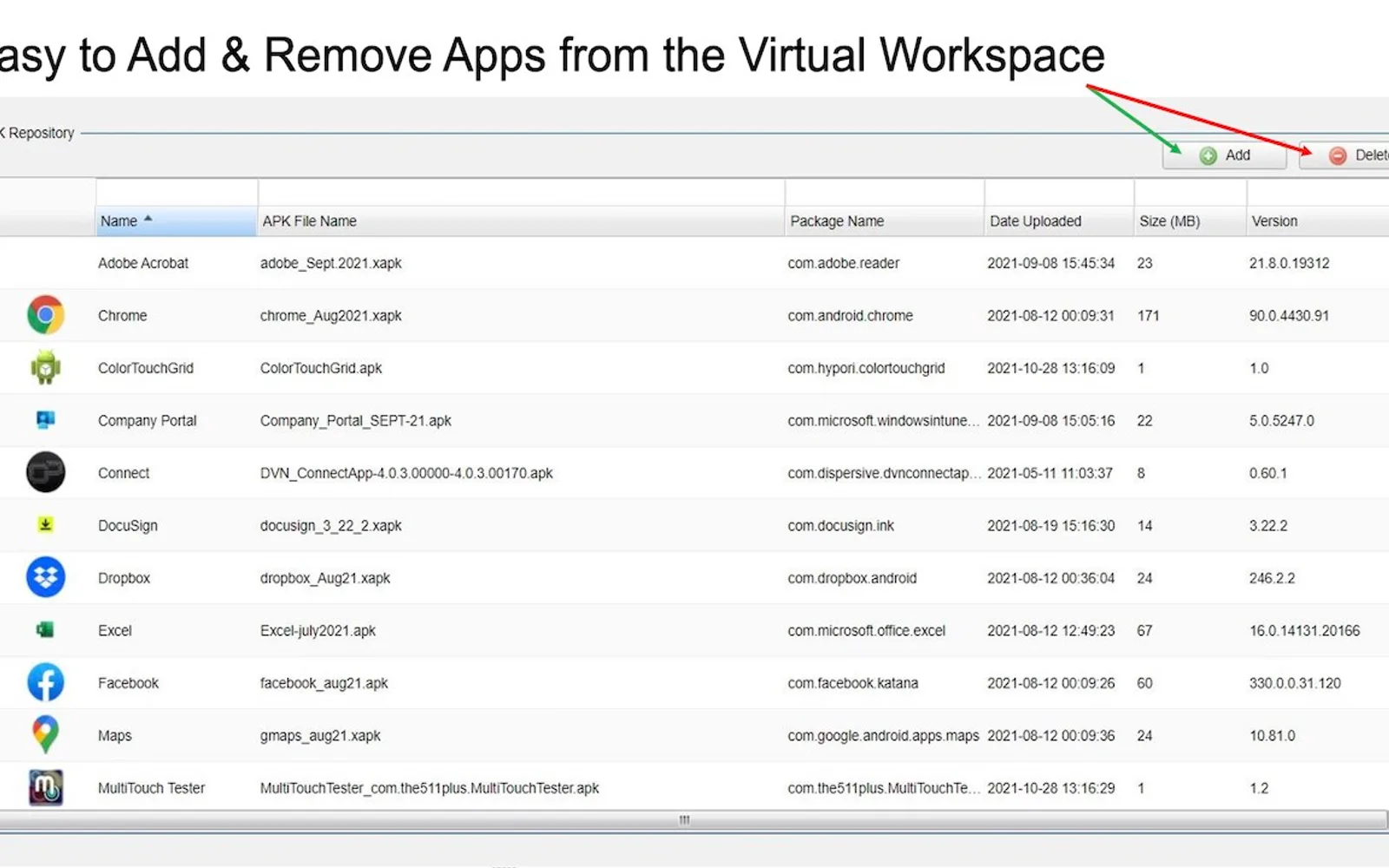
Task: Click version 90.0.4430.91
Action: (1289, 316)
